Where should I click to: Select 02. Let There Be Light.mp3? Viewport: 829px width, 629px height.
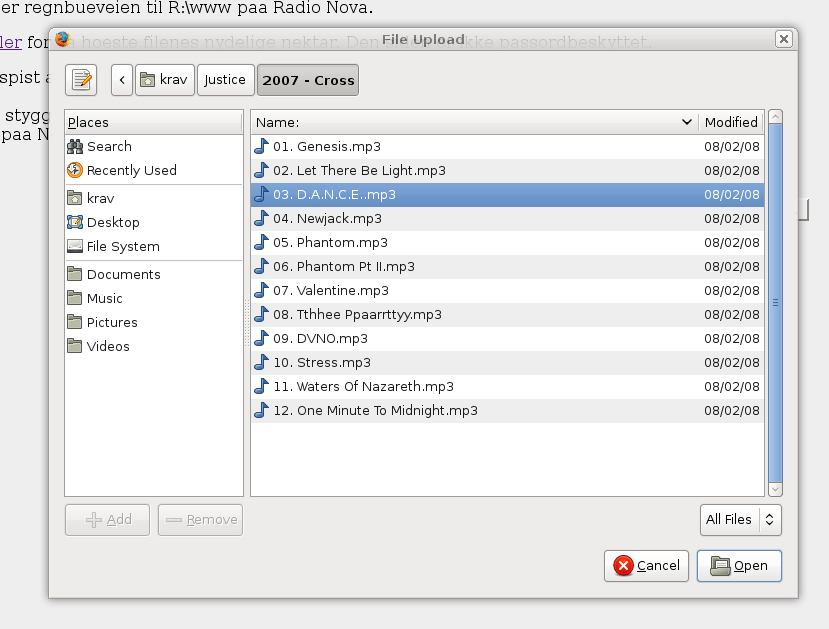click(508, 170)
